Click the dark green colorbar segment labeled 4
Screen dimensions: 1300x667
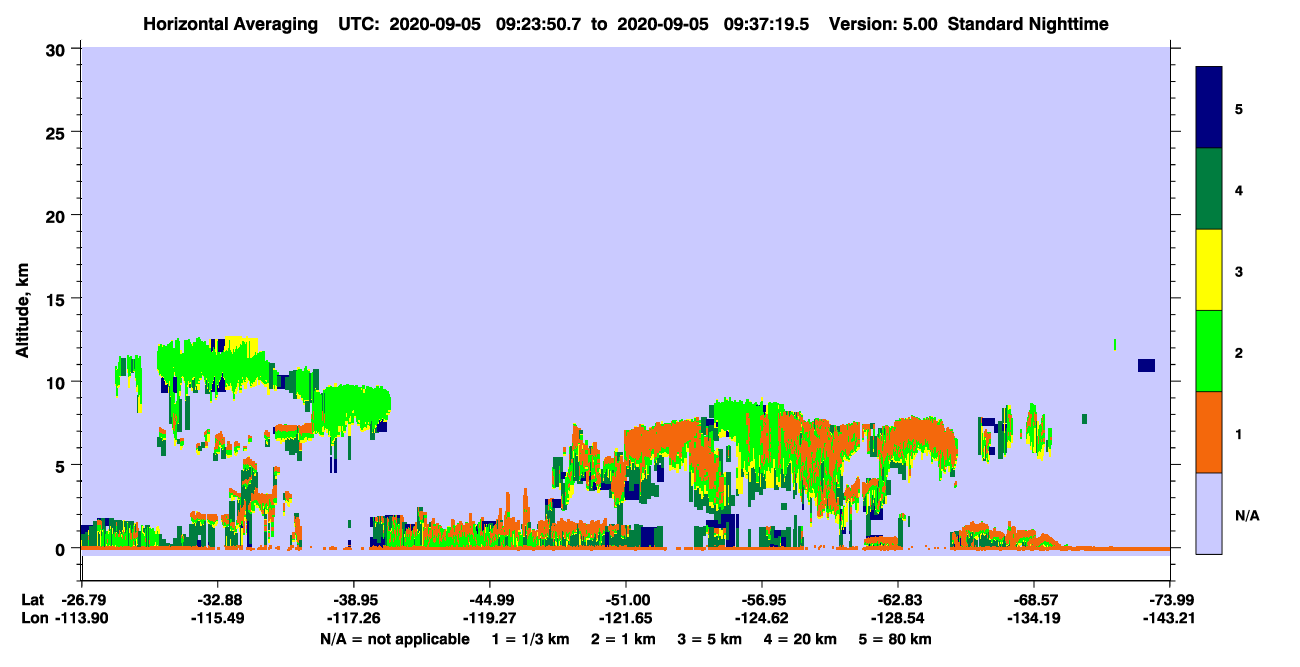(x=1209, y=189)
